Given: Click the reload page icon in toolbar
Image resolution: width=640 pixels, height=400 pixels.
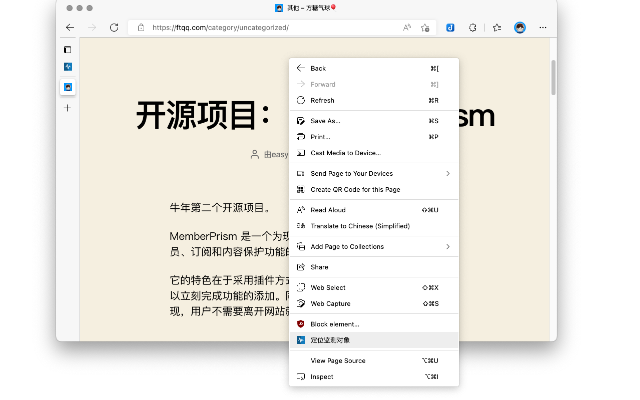Looking at the screenshot, I should click(x=114, y=27).
